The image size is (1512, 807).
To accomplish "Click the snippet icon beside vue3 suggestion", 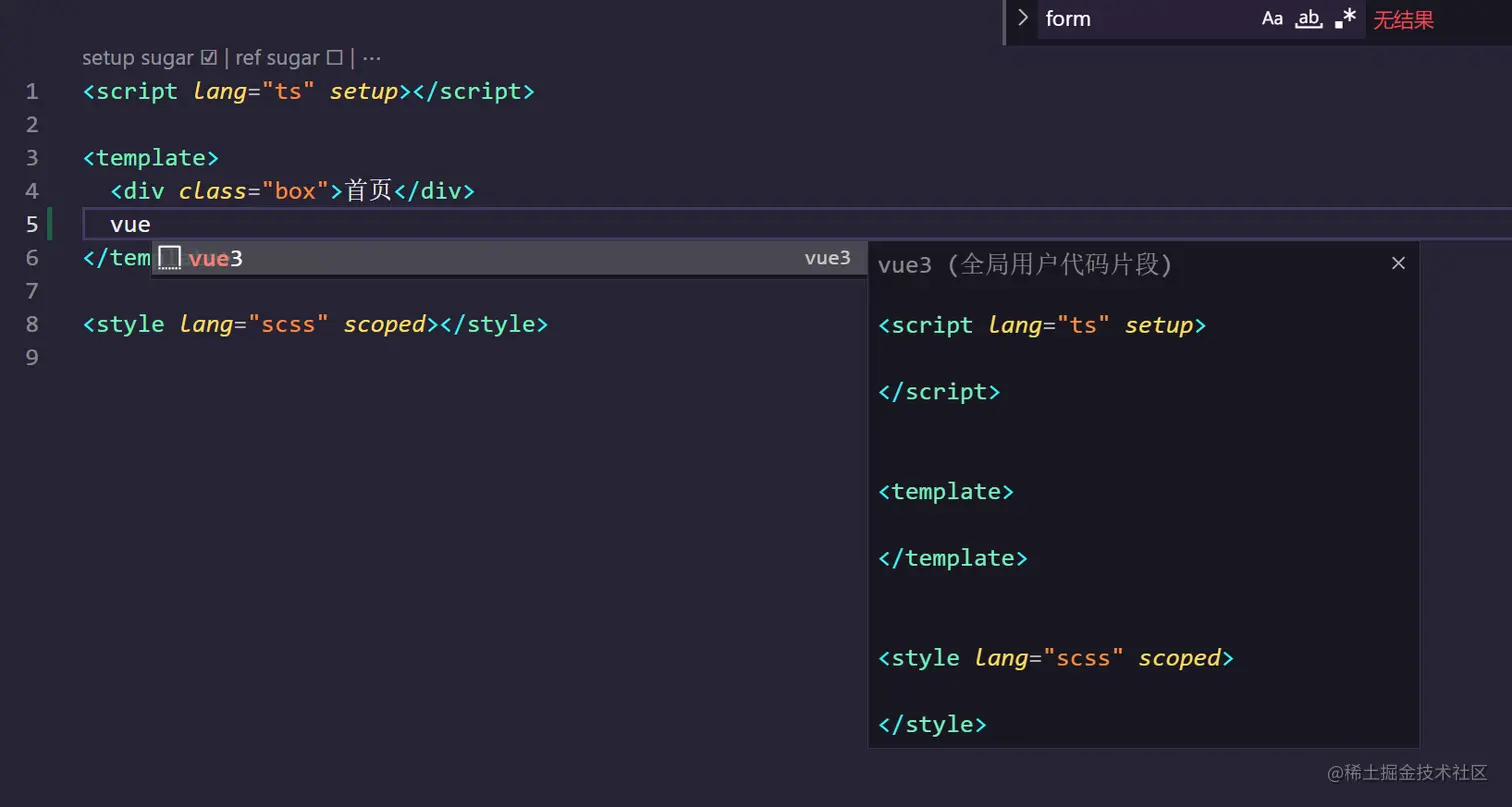I will point(169,258).
